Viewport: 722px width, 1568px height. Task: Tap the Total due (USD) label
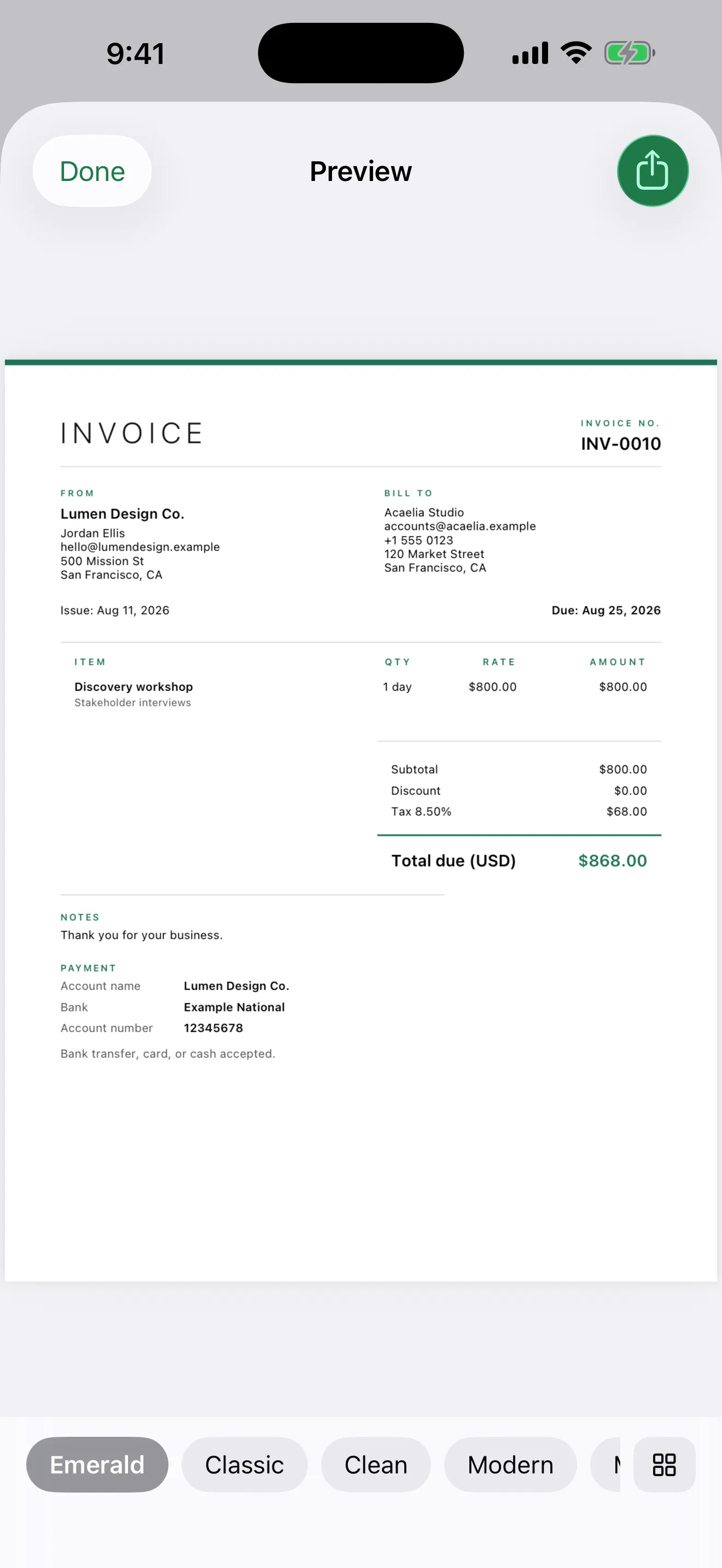point(453,861)
